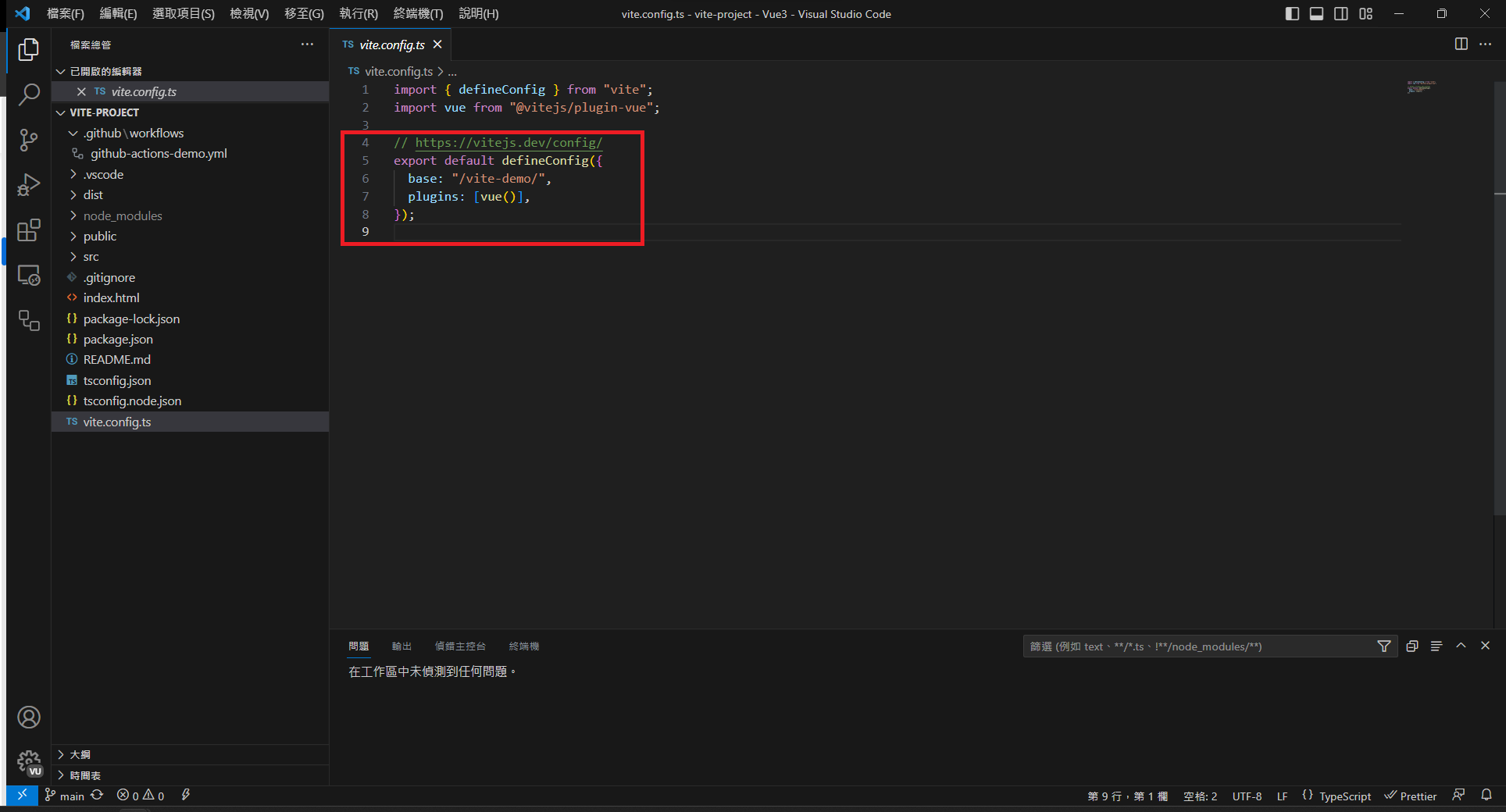Click the editor vertical scrollbar

1500,297
